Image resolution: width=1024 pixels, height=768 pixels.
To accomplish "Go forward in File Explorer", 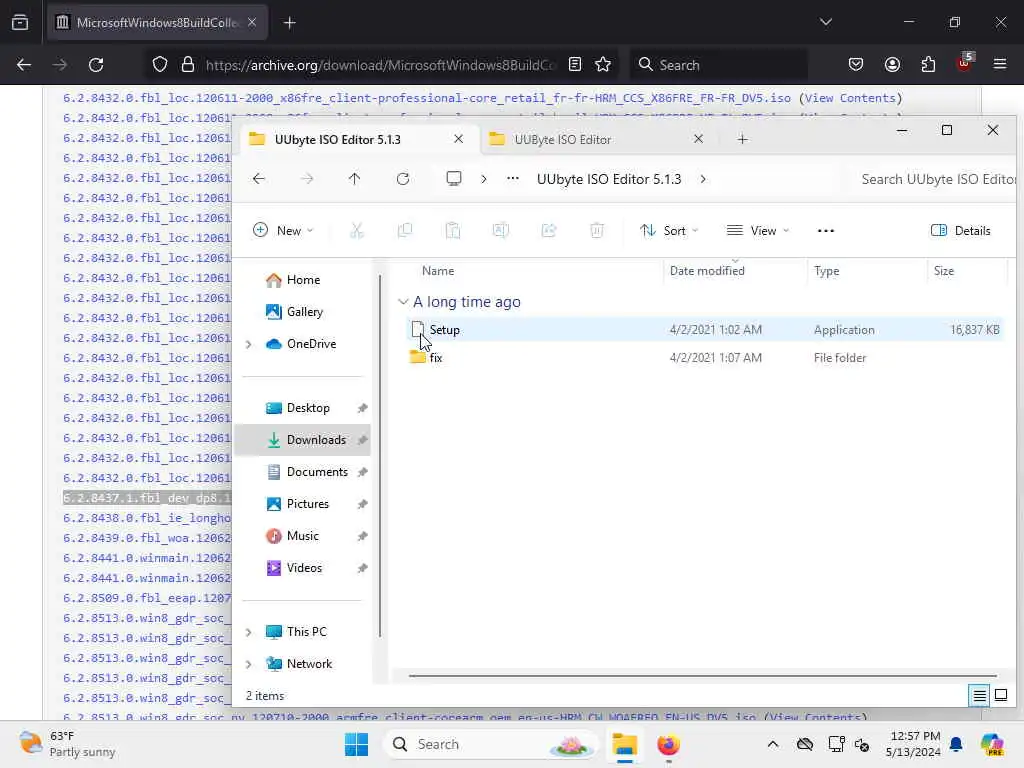I will tap(307, 179).
